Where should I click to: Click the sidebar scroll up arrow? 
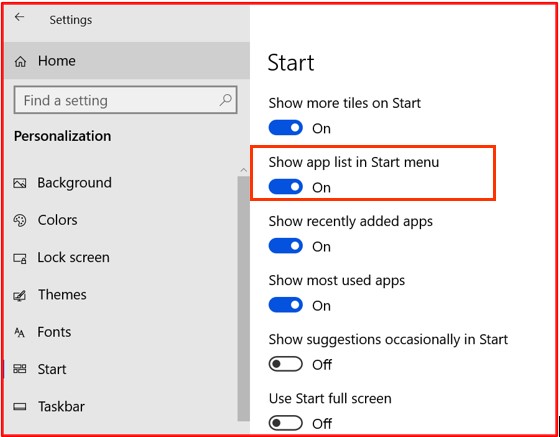pyautogui.click(x=244, y=170)
